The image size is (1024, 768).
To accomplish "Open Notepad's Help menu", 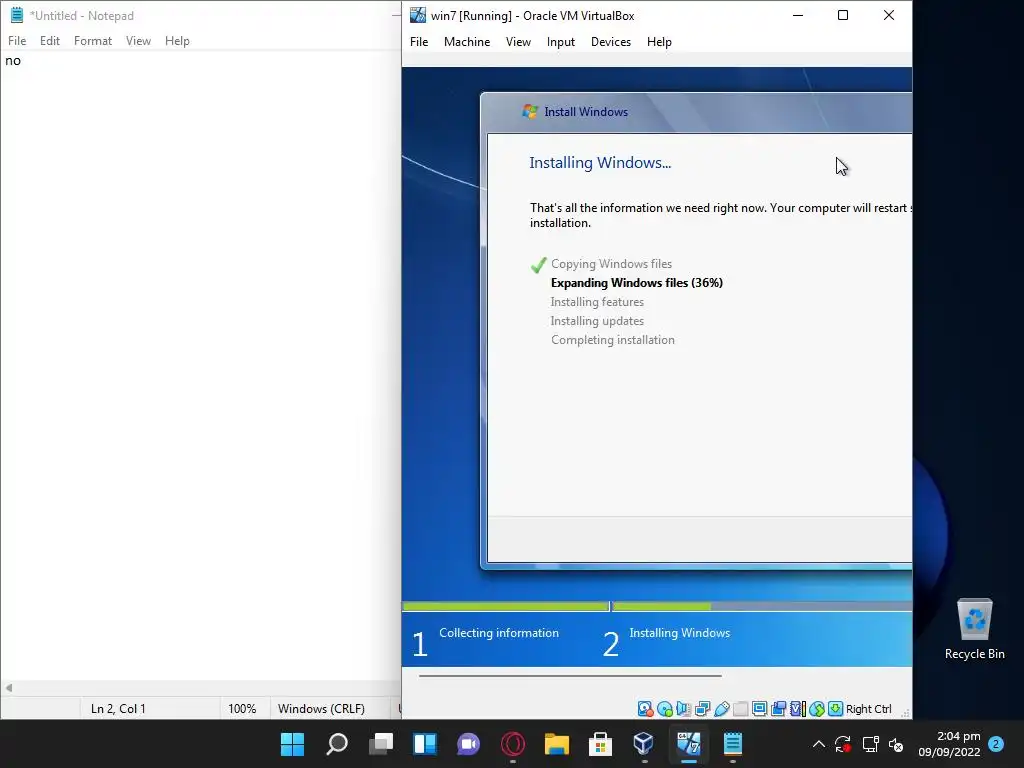I will [177, 40].
